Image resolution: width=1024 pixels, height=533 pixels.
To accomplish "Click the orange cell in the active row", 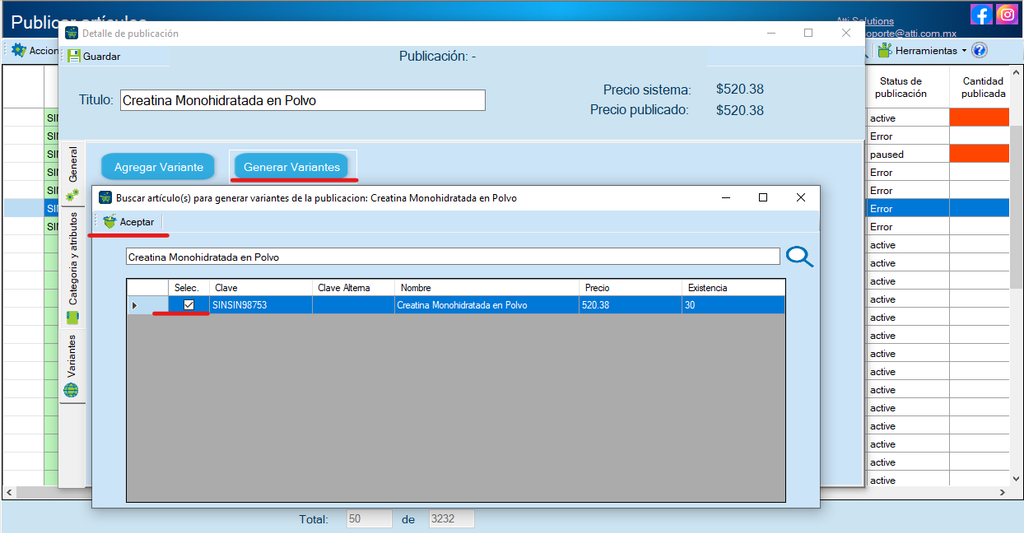I will point(979,118).
